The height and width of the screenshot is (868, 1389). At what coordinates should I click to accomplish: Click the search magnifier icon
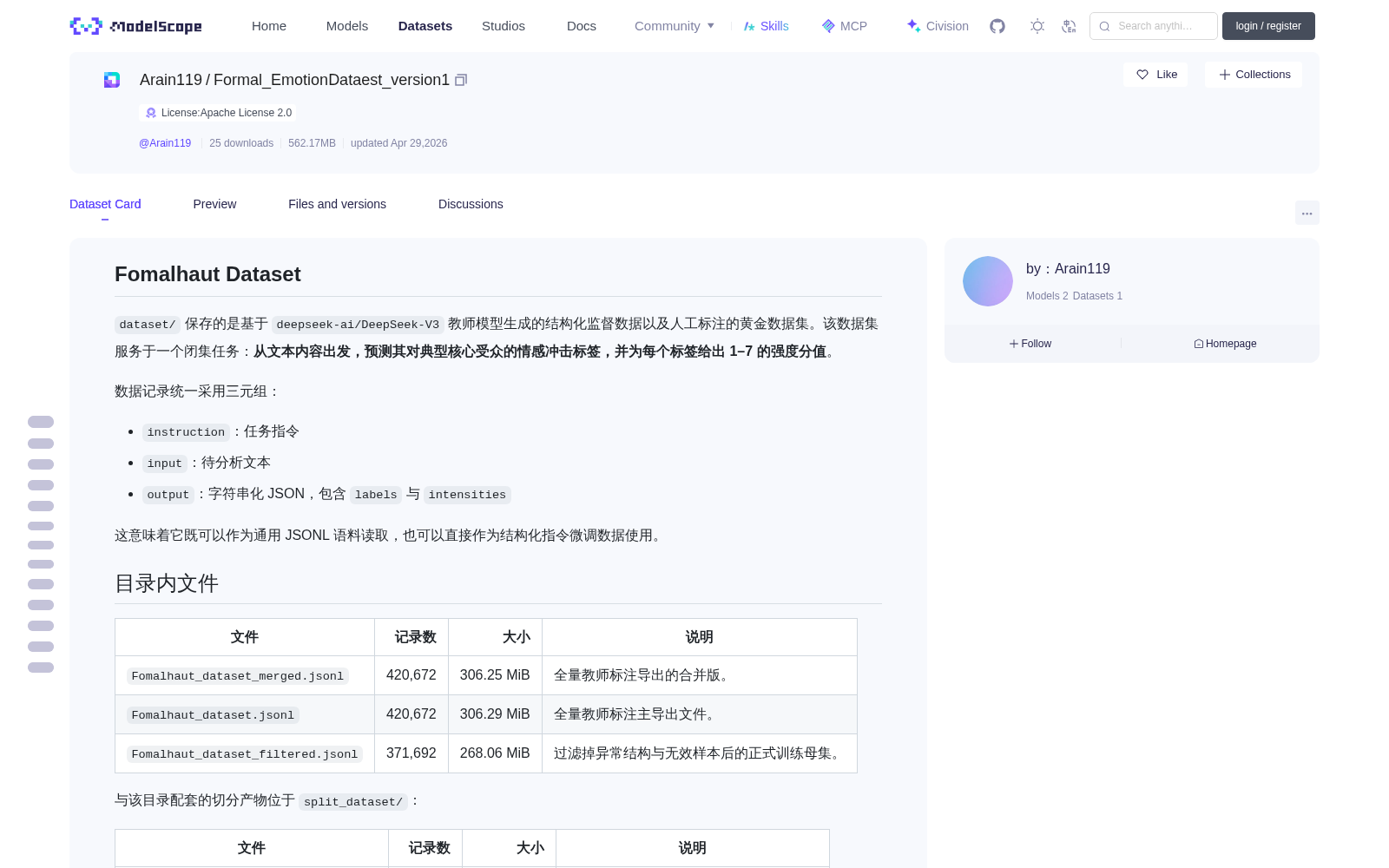click(x=1104, y=26)
